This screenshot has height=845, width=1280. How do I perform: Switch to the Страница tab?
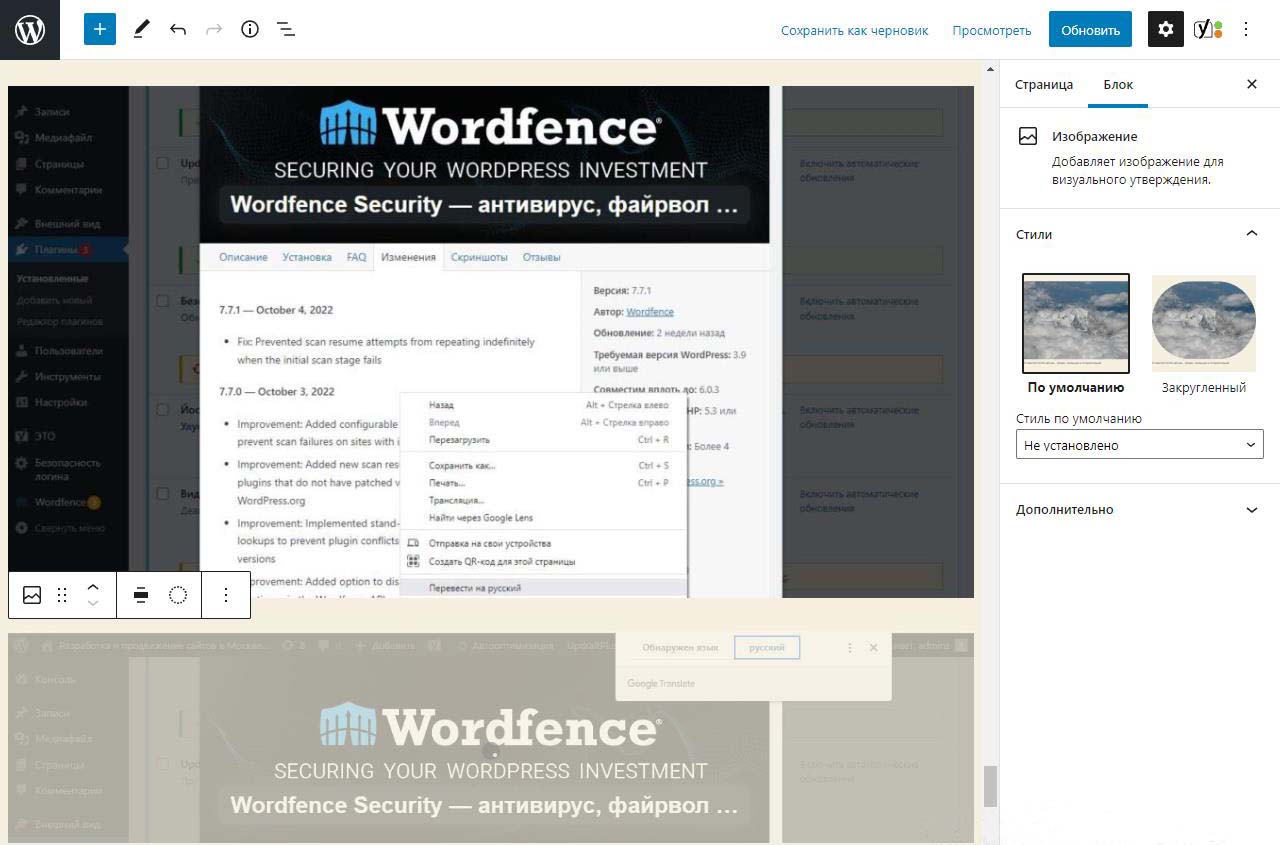coord(1044,85)
